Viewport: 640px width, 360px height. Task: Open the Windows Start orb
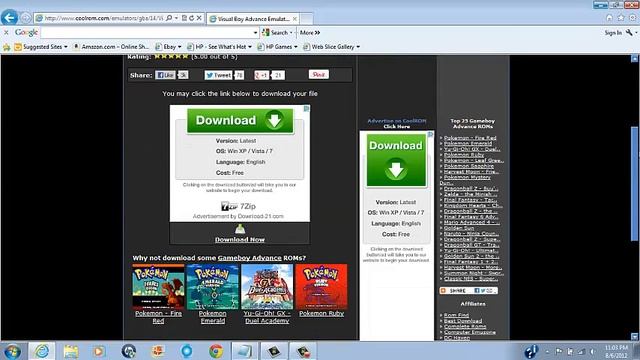(13, 351)
